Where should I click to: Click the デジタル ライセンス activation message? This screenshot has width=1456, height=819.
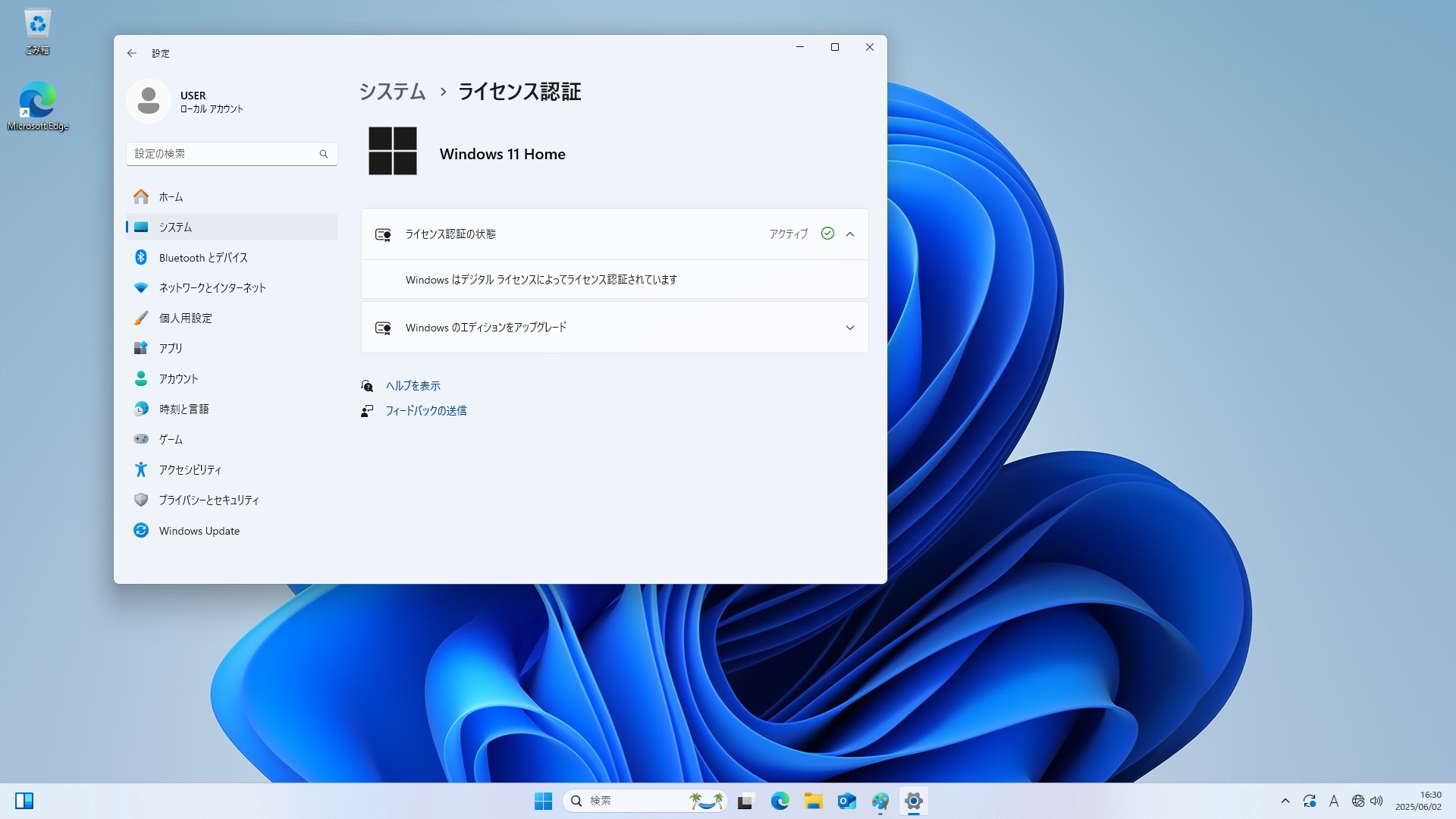541,280
